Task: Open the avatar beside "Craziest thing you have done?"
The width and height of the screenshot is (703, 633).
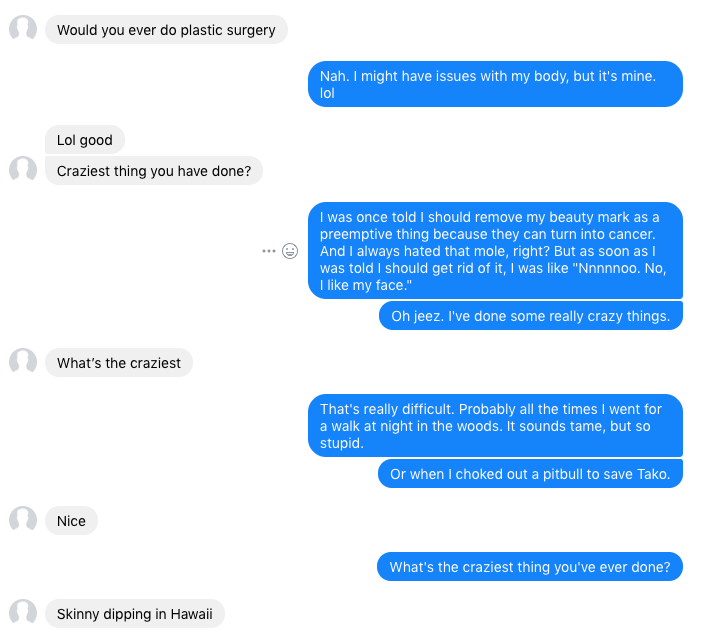Action: [x=23, y=171]
